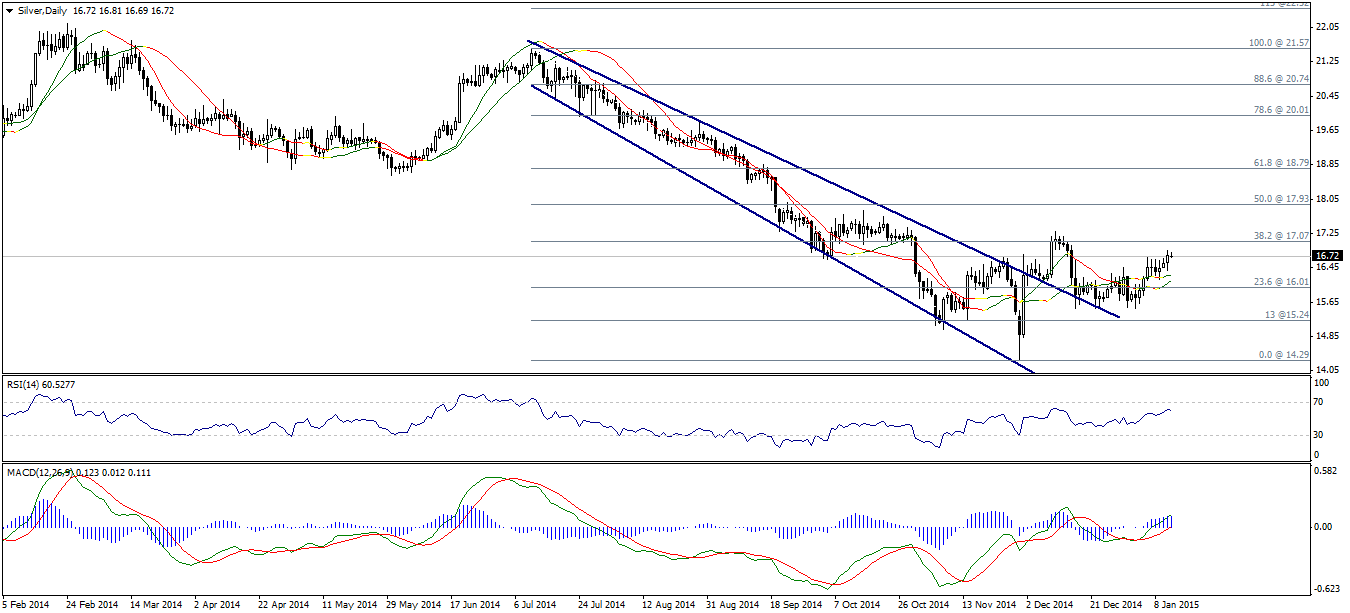Click the 6 Jul 2014 date marker
Viewport: 1350px width, 613px height.
534,604
